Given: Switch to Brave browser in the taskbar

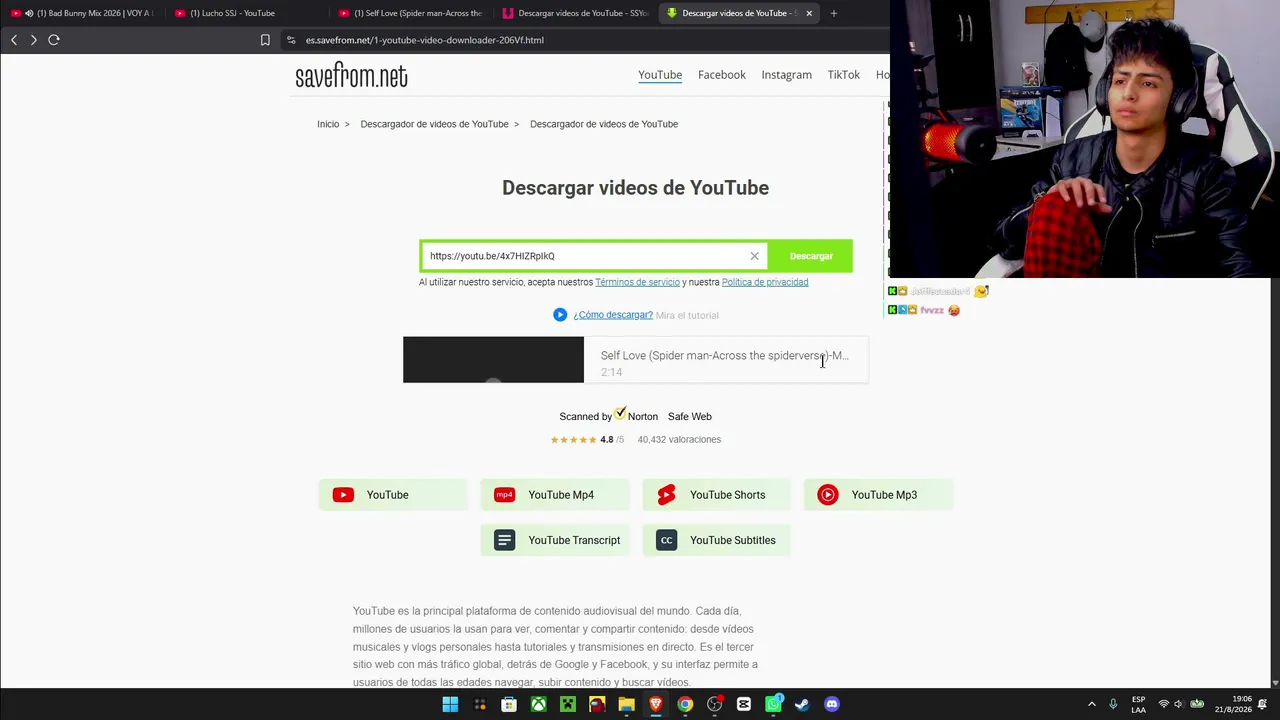Looking at the screenshot, I should (x=656, y=704).
